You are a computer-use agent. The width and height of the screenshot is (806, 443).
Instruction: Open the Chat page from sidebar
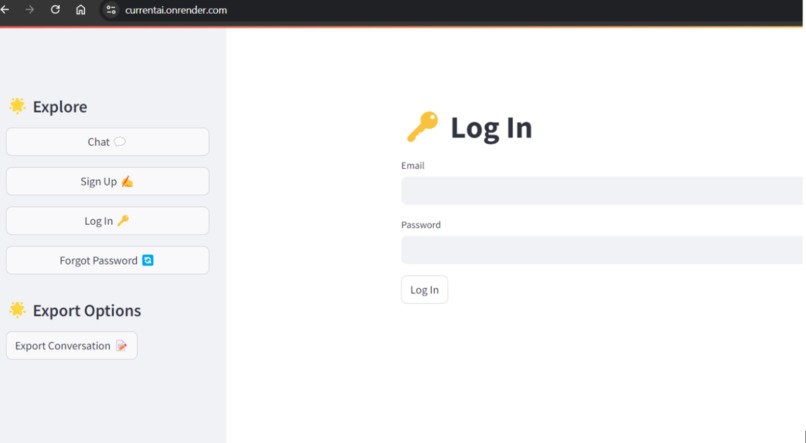(107, 142)
